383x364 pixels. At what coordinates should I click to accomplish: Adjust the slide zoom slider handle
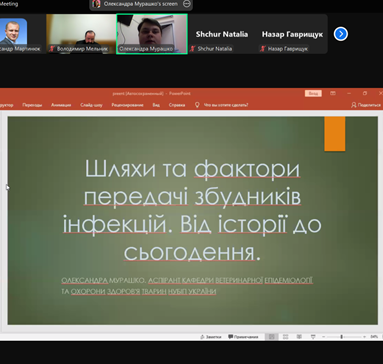pyautogui.click(x=341, y=337)
